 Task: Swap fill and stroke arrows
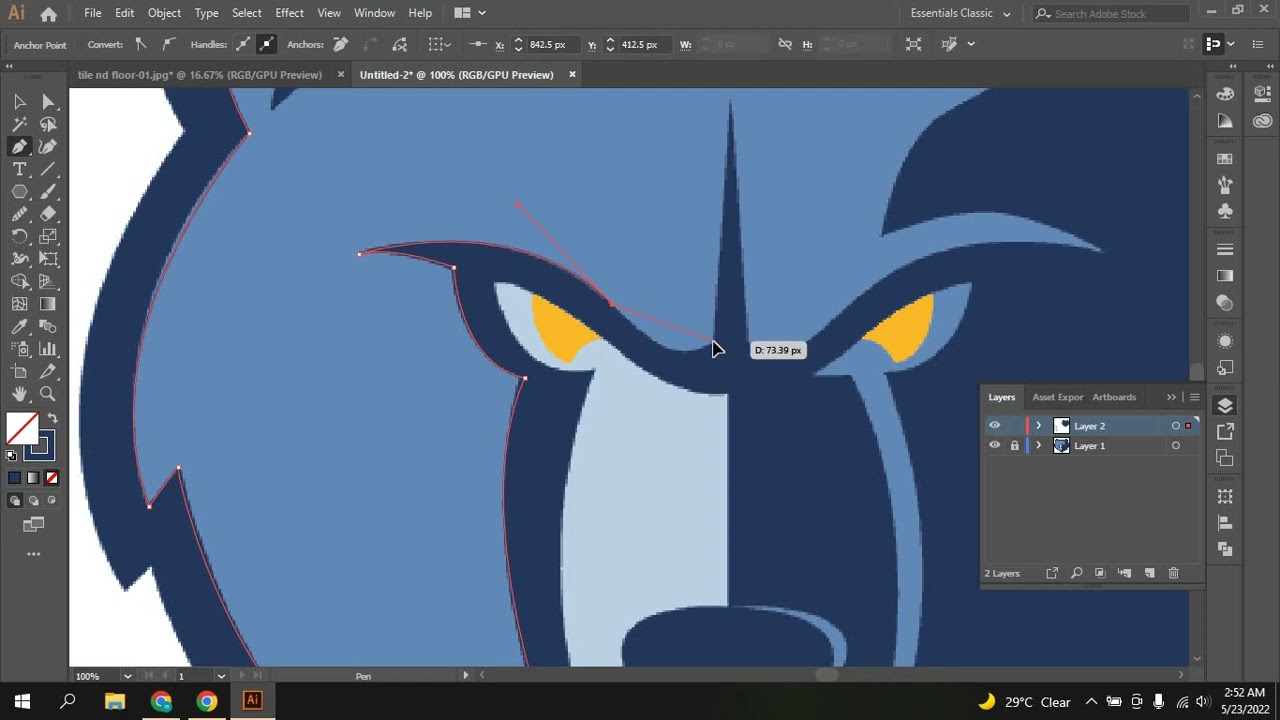tap(53, 418)
